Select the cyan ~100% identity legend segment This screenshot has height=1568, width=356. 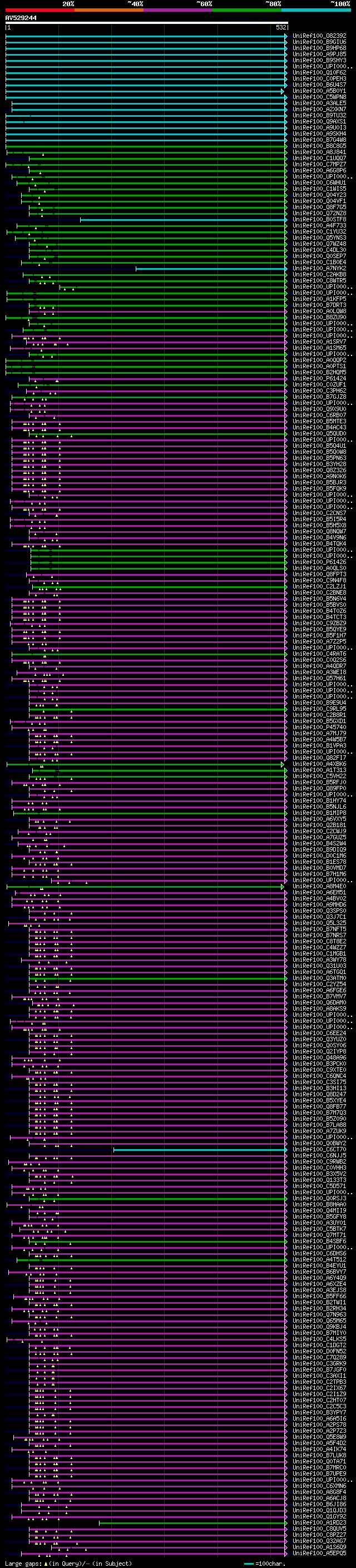tap(317, 10)
